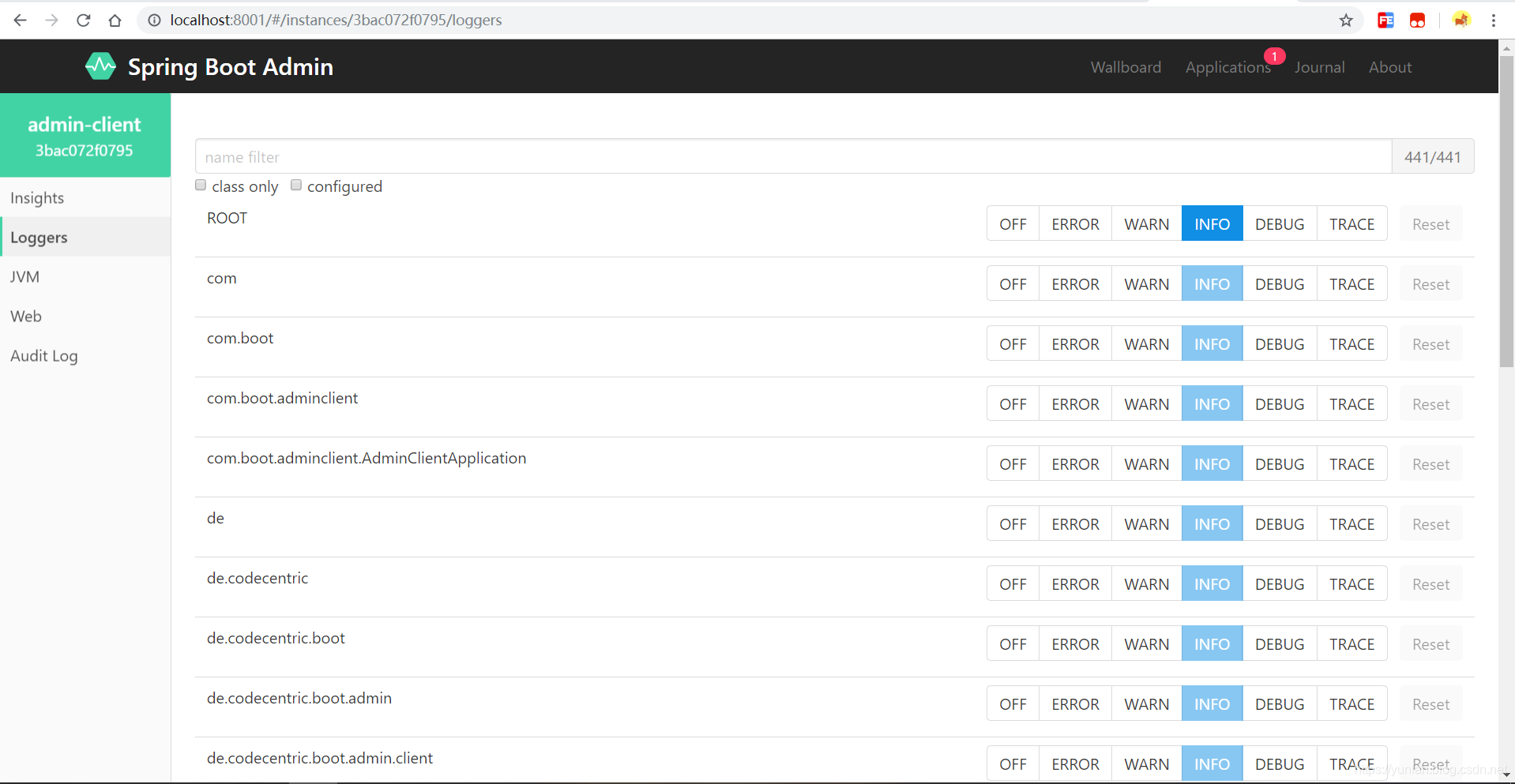Set ROOT logger to DEBUG
1515x784 pixels.
1280,223
